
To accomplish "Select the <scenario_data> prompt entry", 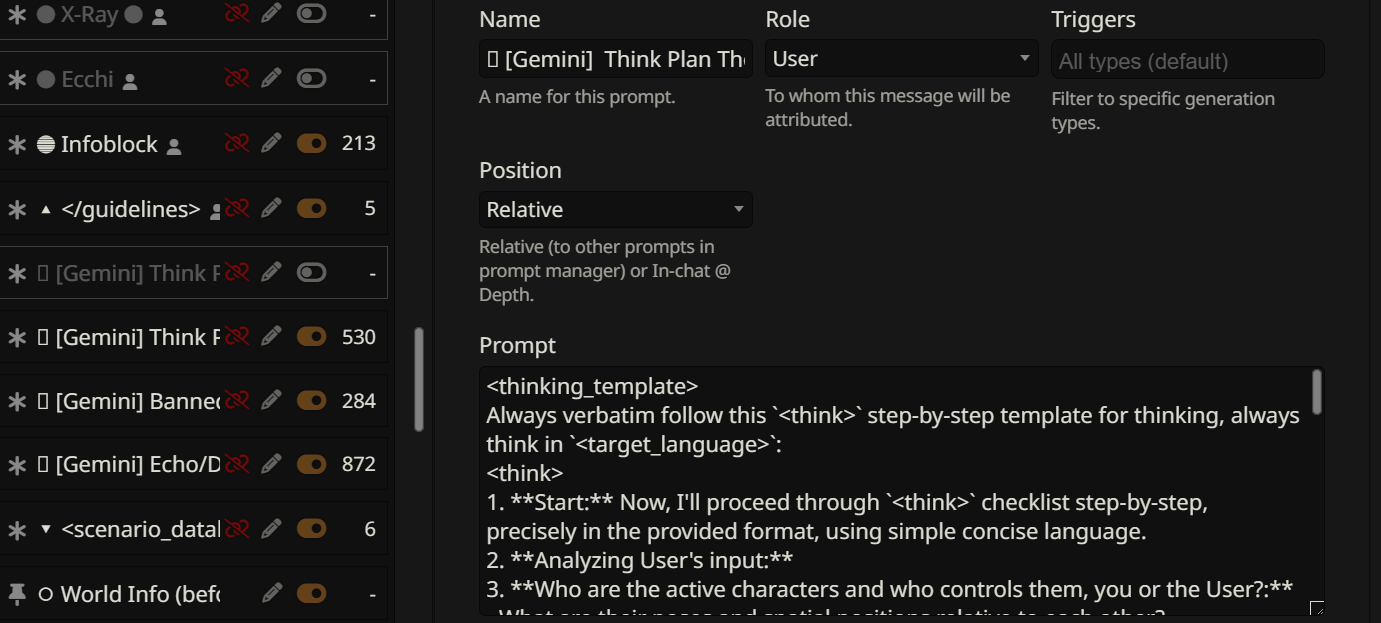I will [140, 529].
